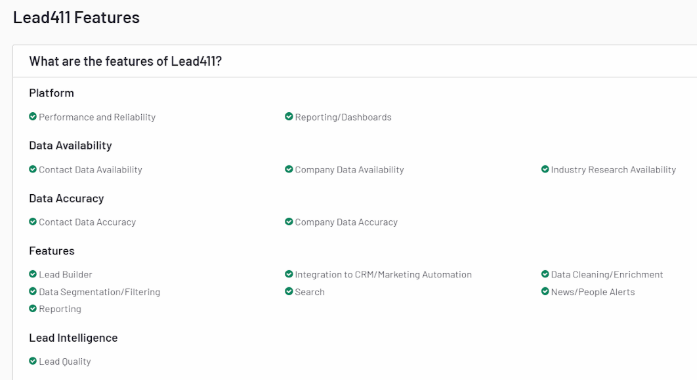Select Integration to CRM/Marketing Automation
Viewport: 697px width, 380px height.
coord(383,275)
